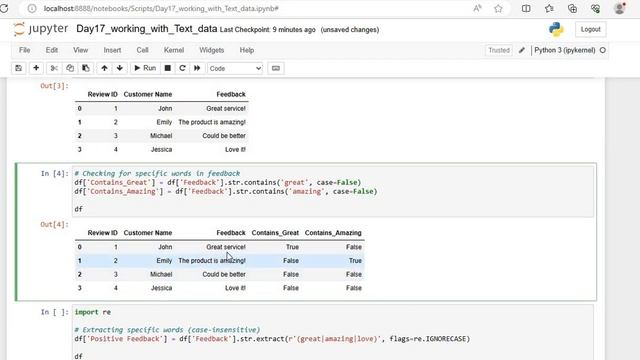Click the Last Checkpoint text
The width and height of the screenshot is (640, 360).
point(267,30)
